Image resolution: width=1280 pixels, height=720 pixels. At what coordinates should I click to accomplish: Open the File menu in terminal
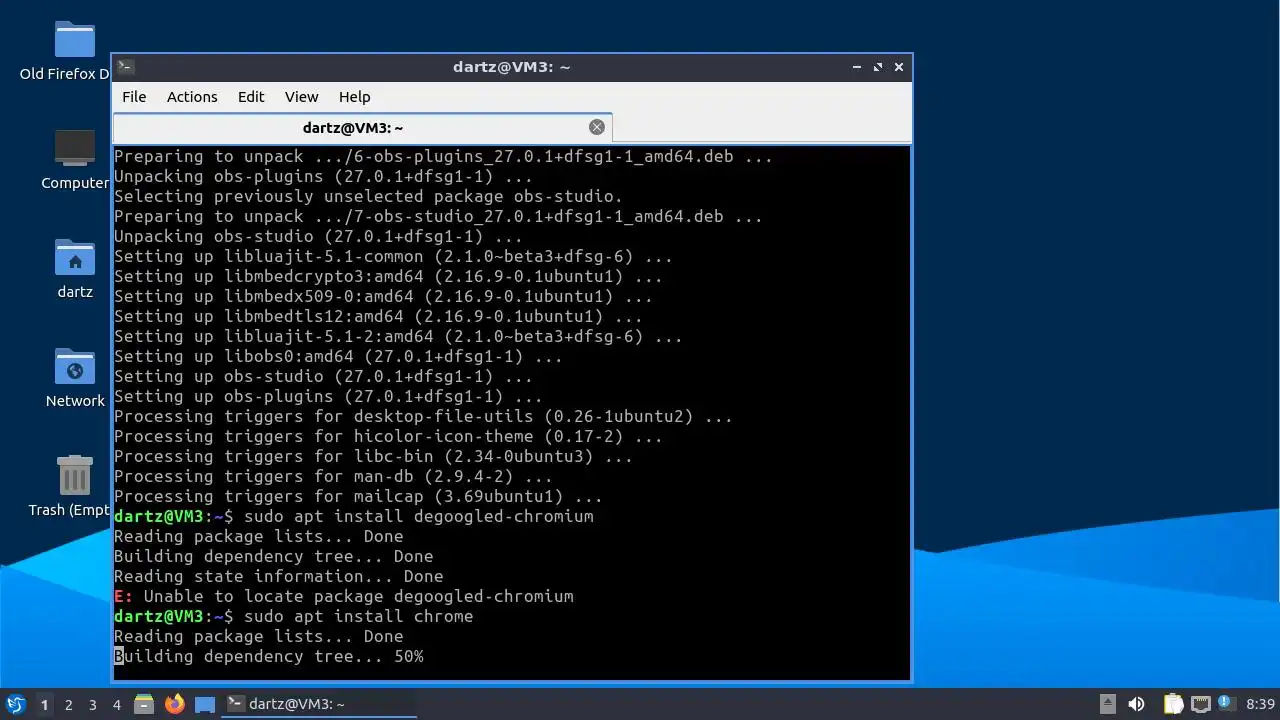tap(134, 97)
